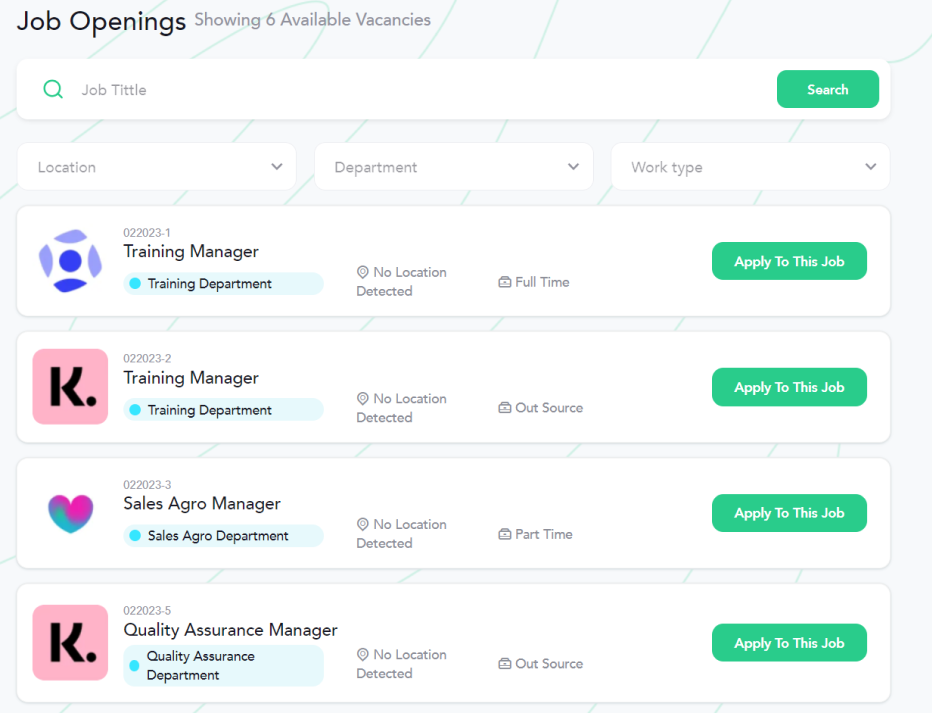Click location pin icon on Quality Assurance Manager
Screen dimensions: 932x713
point(363,654)
